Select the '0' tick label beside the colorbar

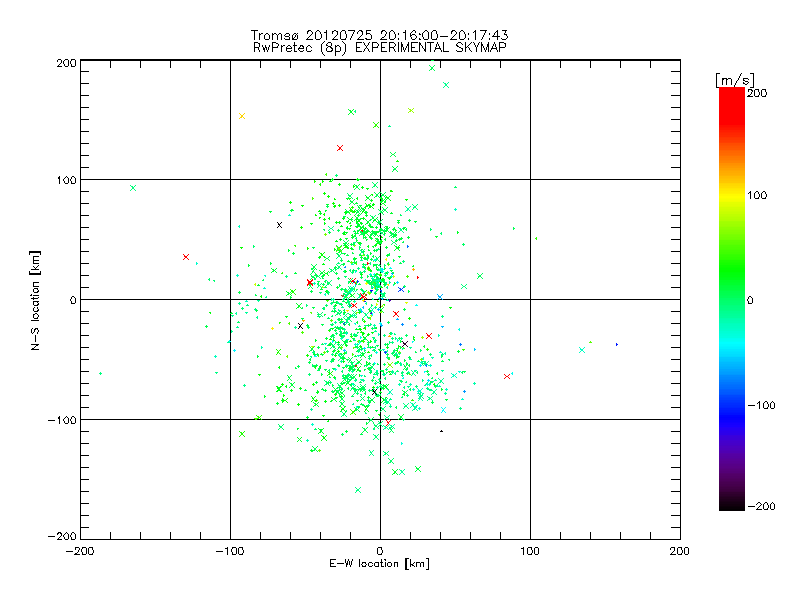750,301
